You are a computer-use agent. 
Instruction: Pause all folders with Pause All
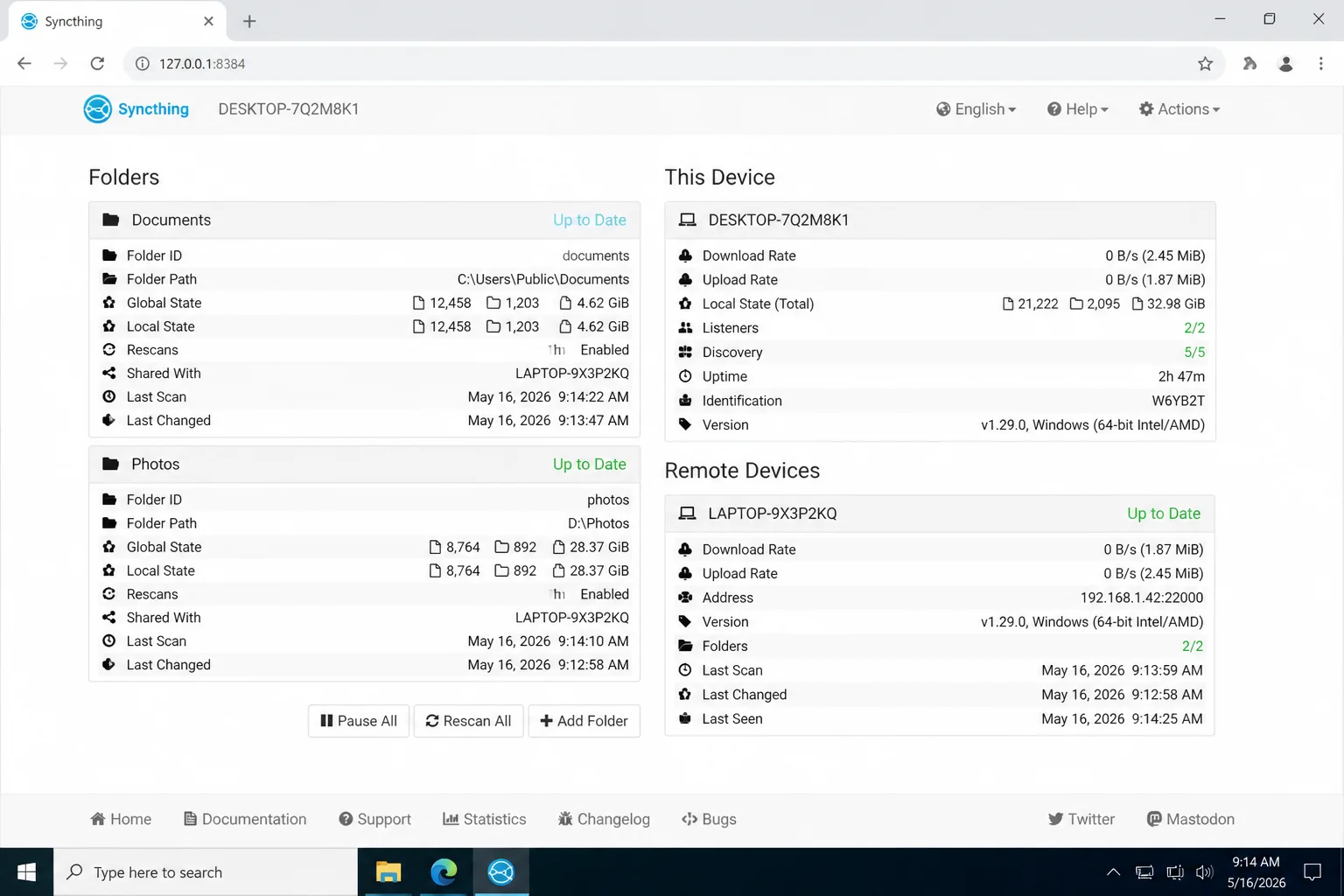[x=359, y=721]
